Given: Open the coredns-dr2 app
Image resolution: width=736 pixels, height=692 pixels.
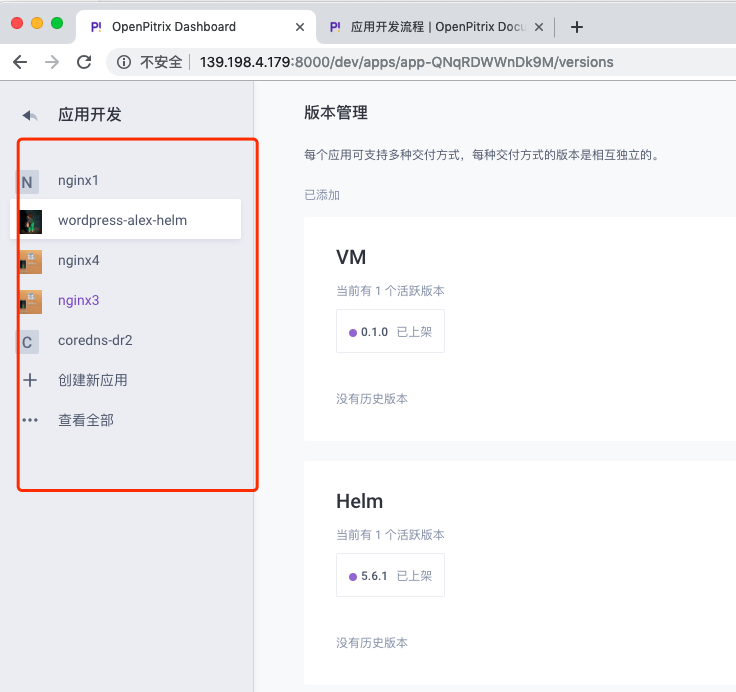Looking at the screenshot, I should [x=95, y=340].
